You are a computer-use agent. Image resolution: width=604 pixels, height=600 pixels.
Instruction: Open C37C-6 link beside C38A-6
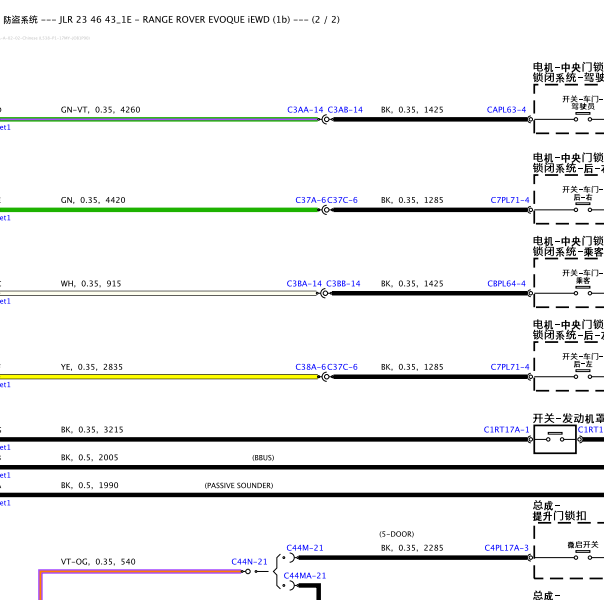tap(342, 367)
